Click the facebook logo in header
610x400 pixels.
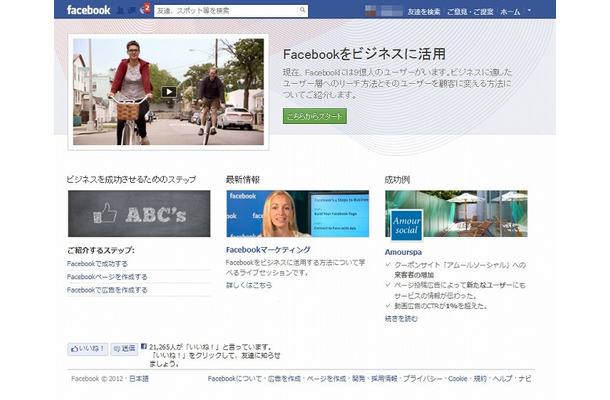click(x=88, y=10)
